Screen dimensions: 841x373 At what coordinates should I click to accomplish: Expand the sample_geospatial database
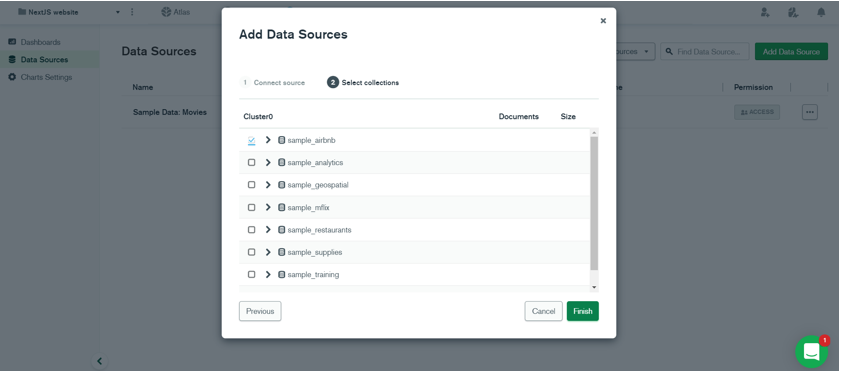268,185
